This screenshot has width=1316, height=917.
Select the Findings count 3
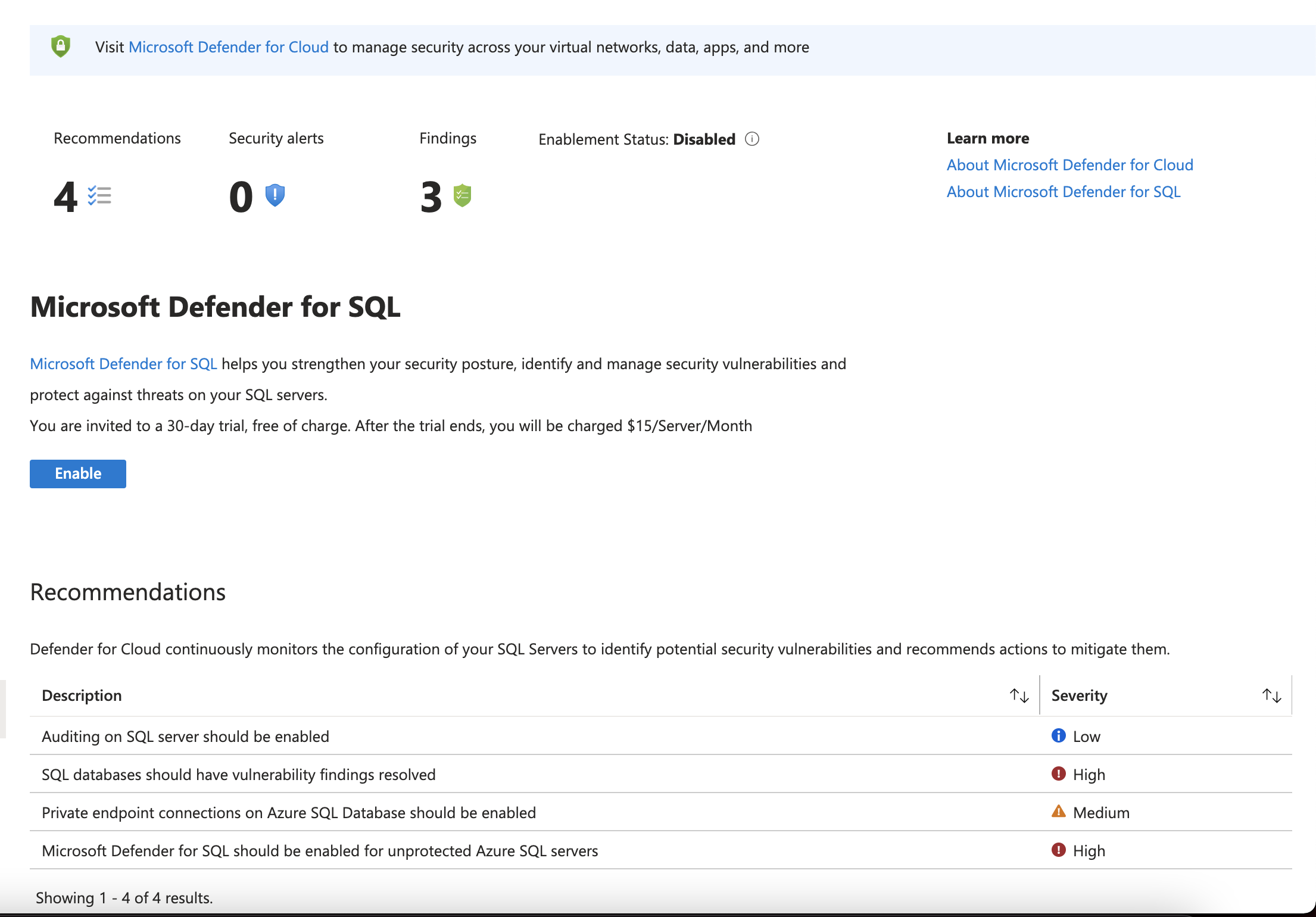(x=431, y=196)
